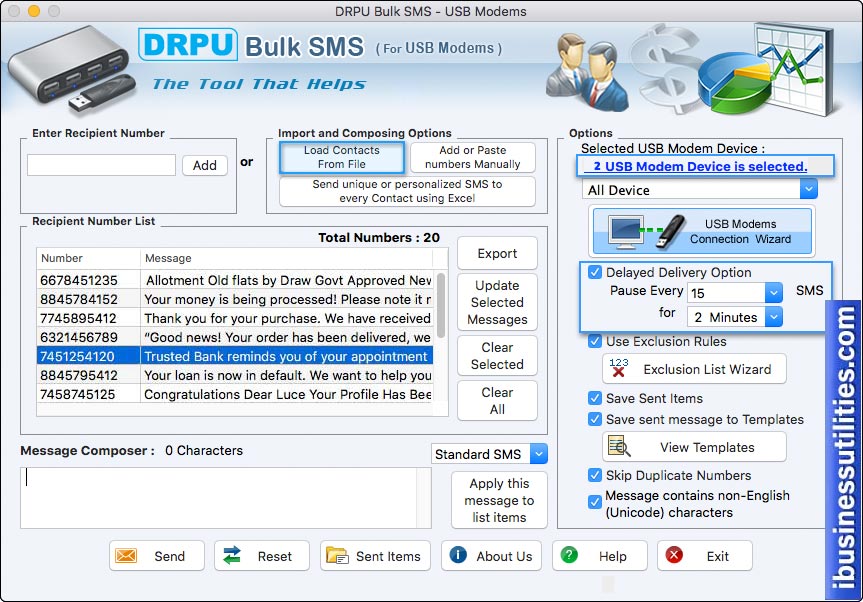Toggle Save sent message to Templates

595,419
